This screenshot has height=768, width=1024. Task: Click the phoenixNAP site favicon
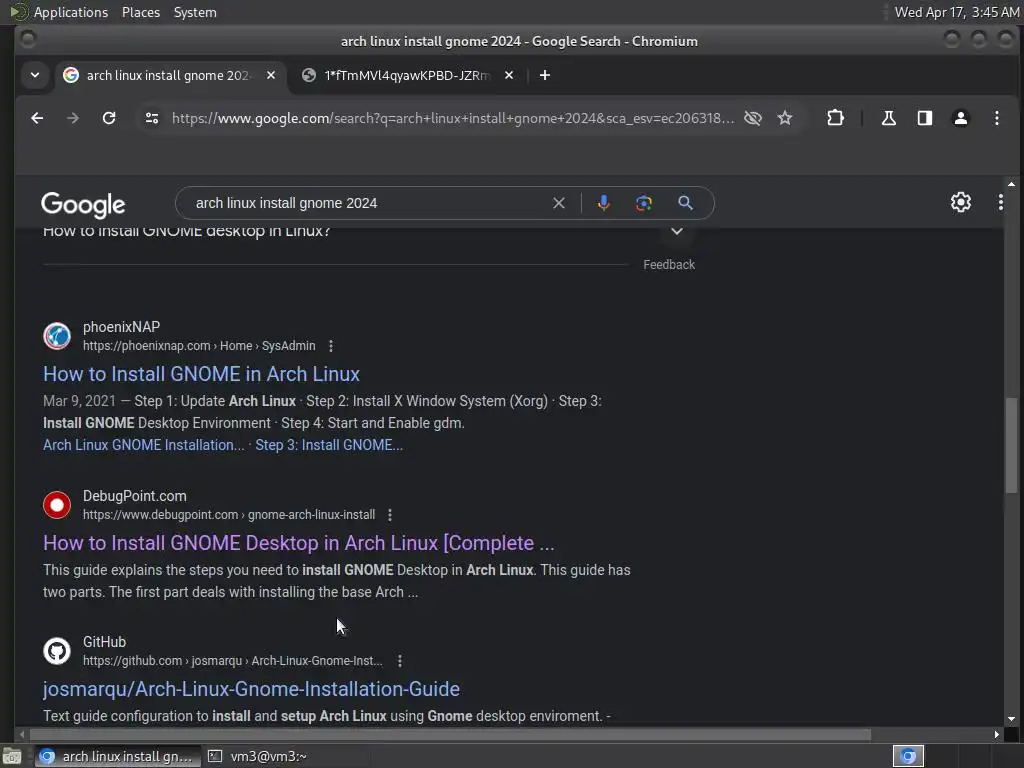click(x=57, y=336)
